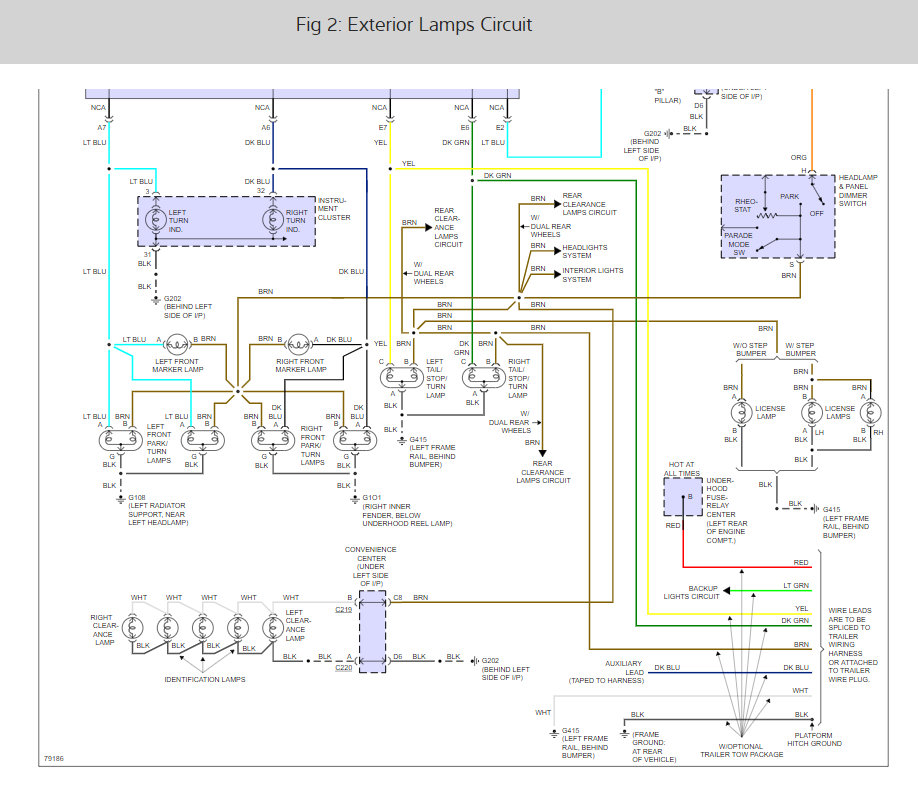Click the 'IDENTIFICATION LAMPS' label
Screen dimensions: 918x797
point(205,679)
